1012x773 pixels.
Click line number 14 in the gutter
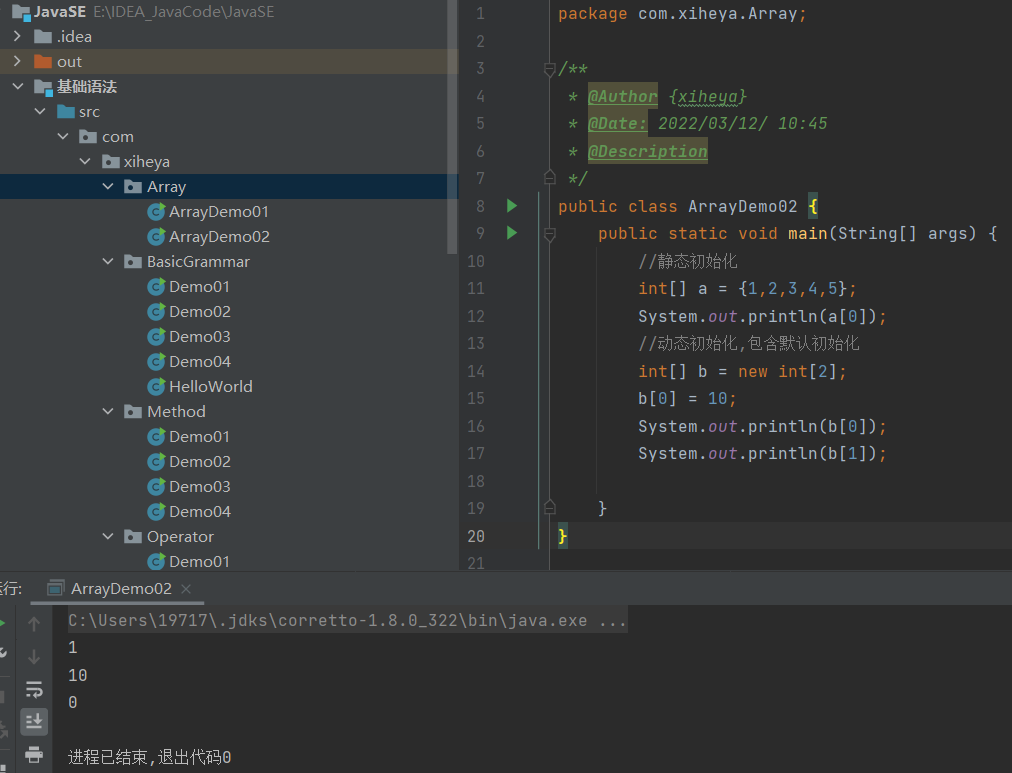pos(476,371)
